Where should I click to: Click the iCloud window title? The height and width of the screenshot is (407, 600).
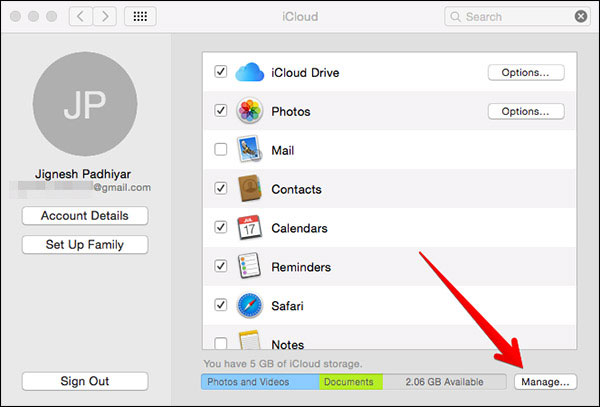tap(300, 16)
